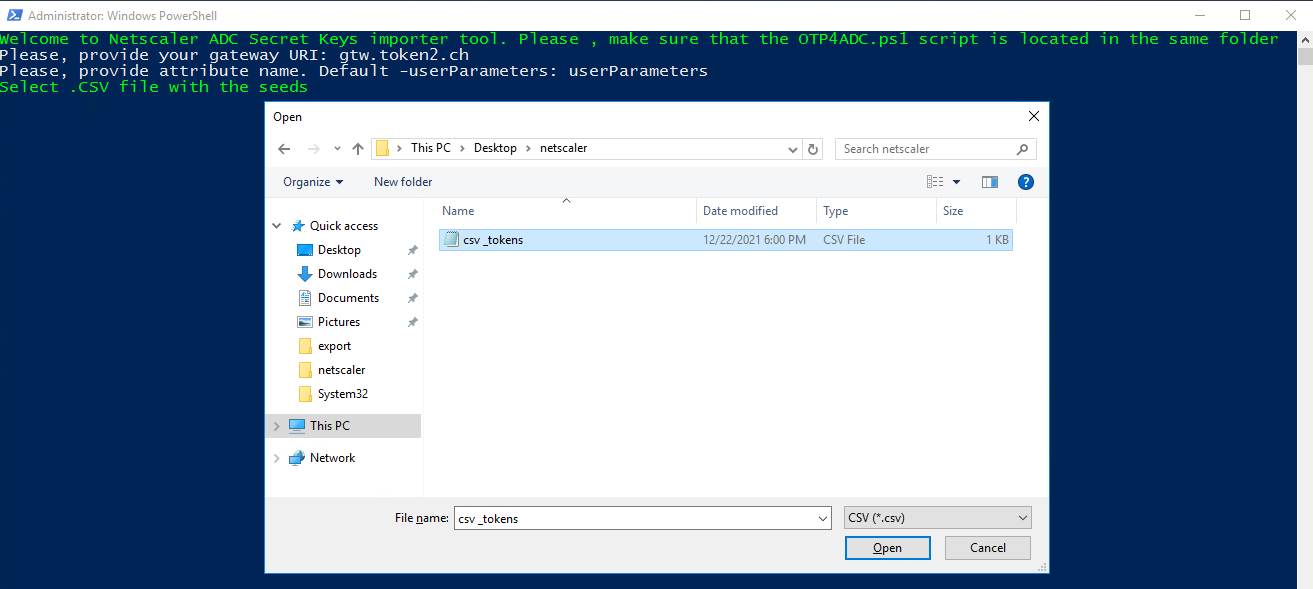Click the folder icon in address bar
This screenshot has width=1313, height=589.
(383, 148)
